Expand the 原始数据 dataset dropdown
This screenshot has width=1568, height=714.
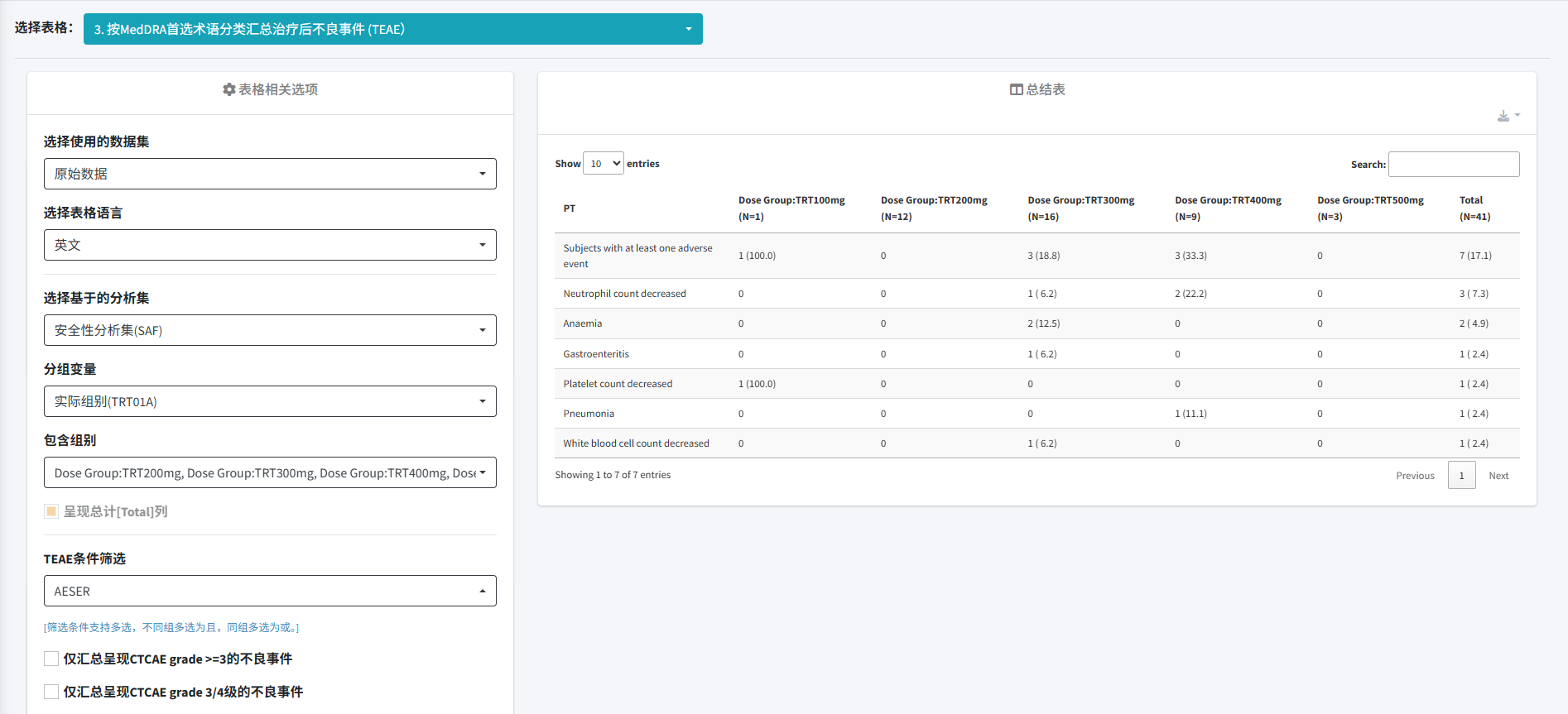[270, 174]
